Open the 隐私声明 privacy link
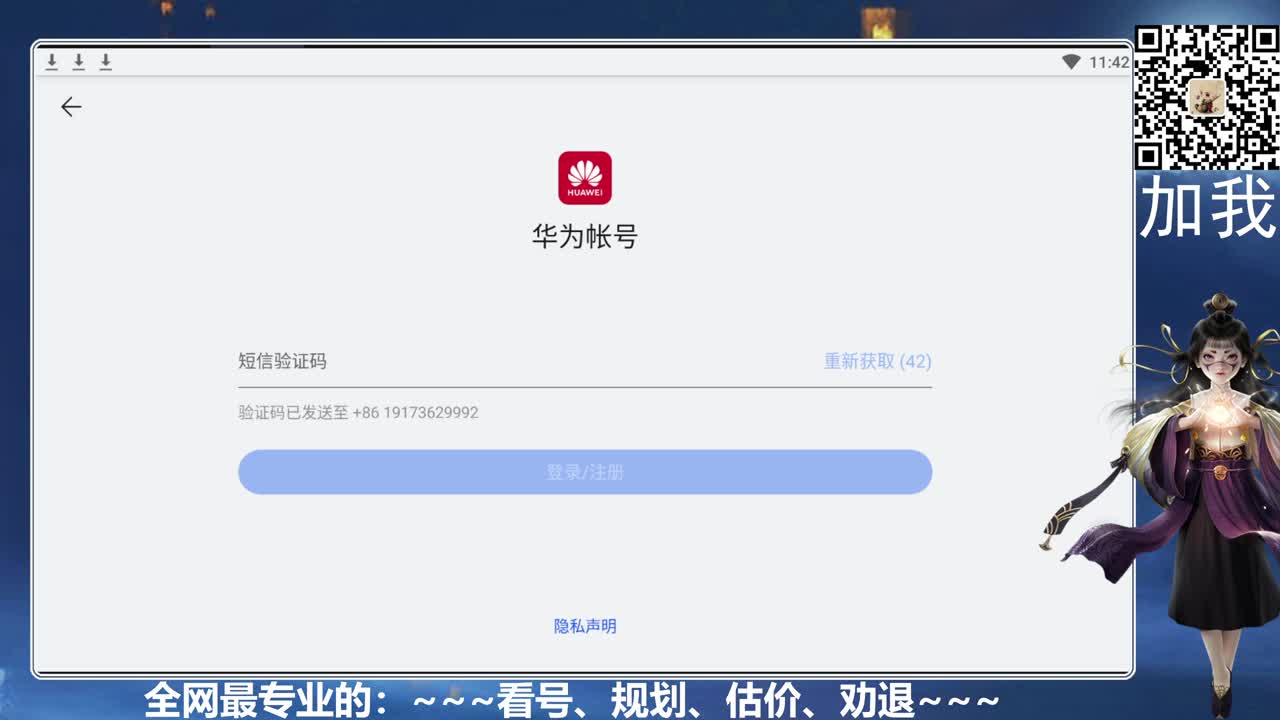 [585, 626]
